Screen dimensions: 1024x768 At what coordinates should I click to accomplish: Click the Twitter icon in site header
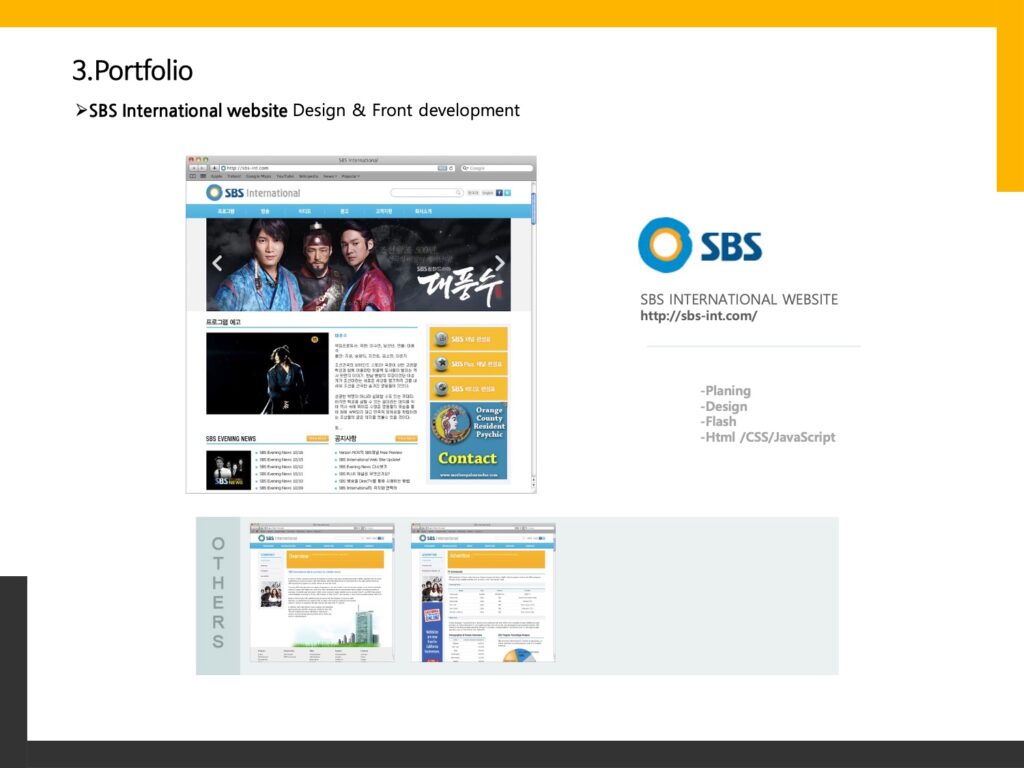[507, 192]
